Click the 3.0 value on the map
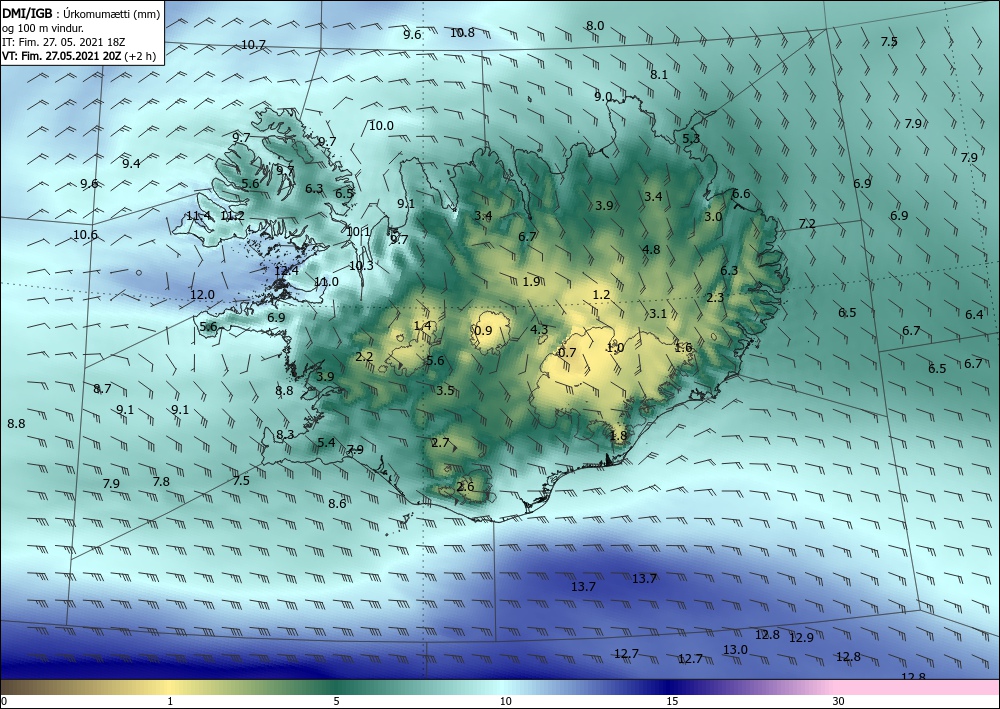 tap(713, 217)
